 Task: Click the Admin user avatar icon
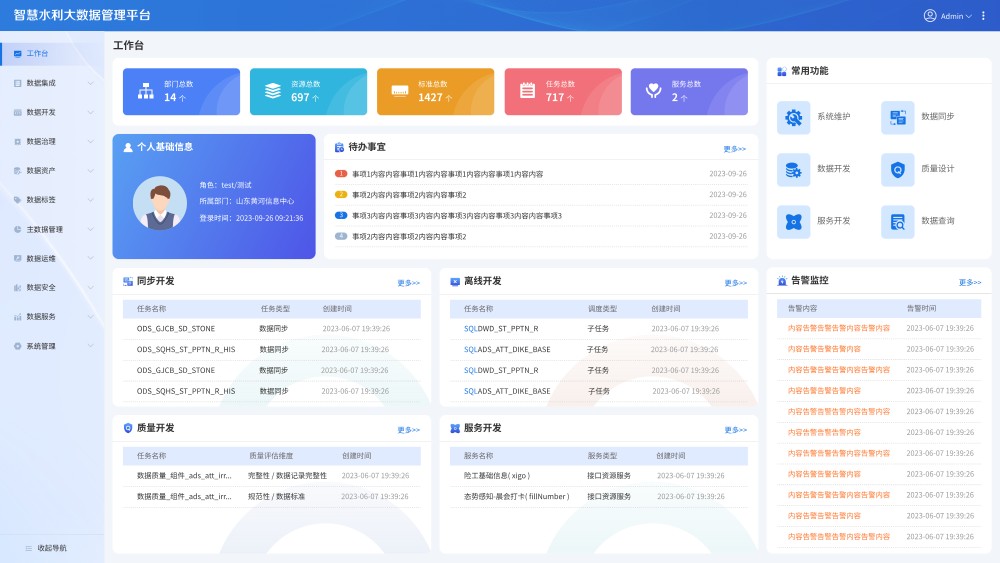tap(930, 15)
